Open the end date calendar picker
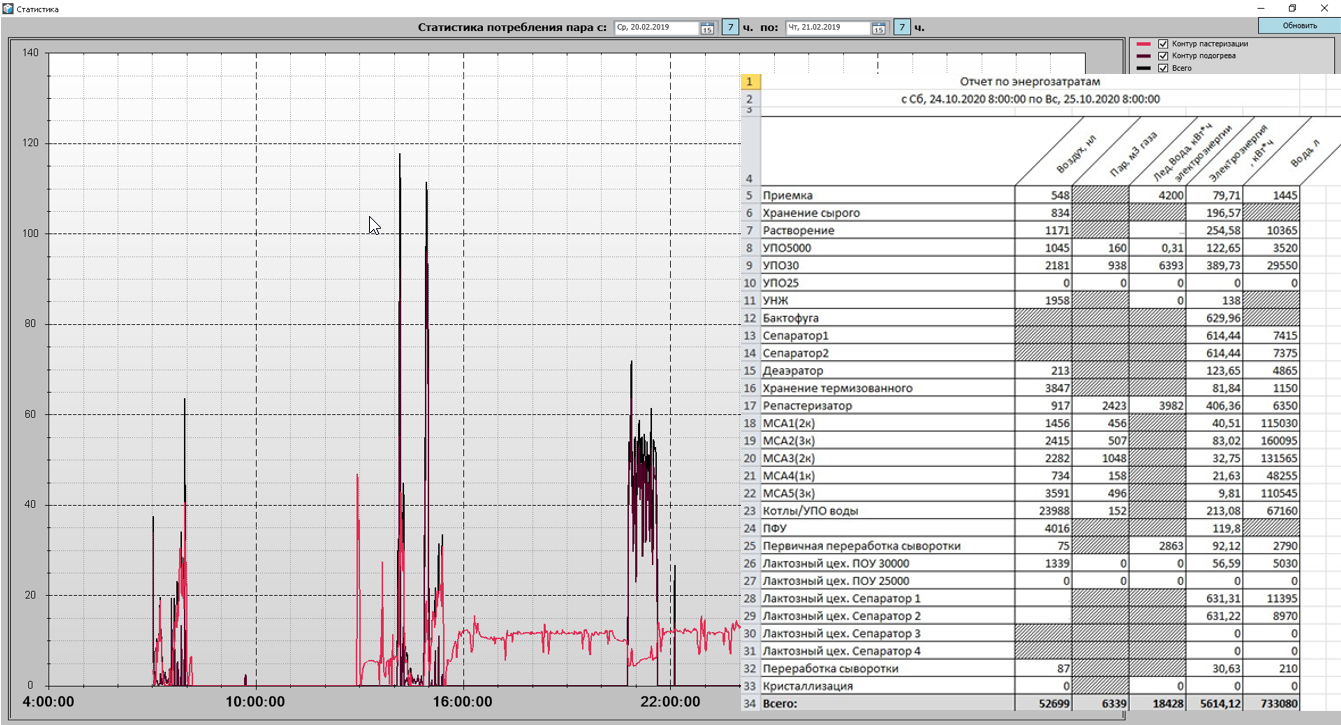The image size is (1341, 725). click(878, 28)
